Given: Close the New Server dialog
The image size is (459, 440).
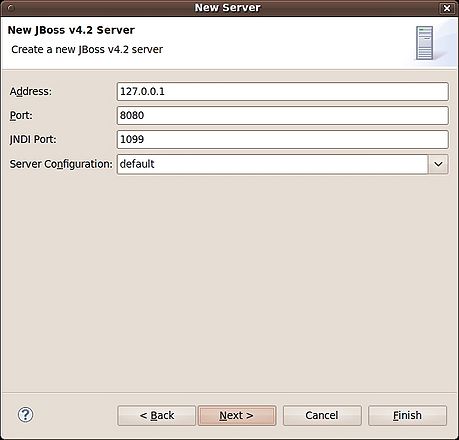Looking at the screenshot, I should point(447,8).
